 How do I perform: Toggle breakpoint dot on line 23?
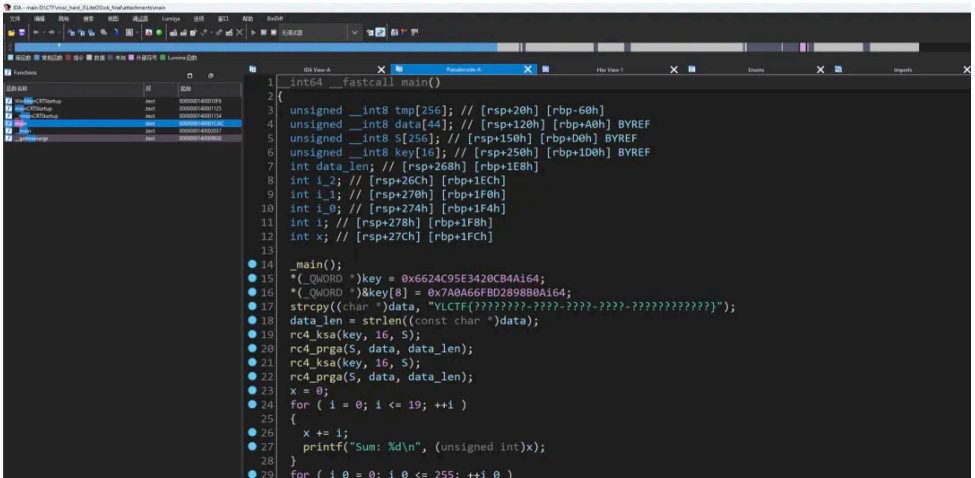[252, 390]
